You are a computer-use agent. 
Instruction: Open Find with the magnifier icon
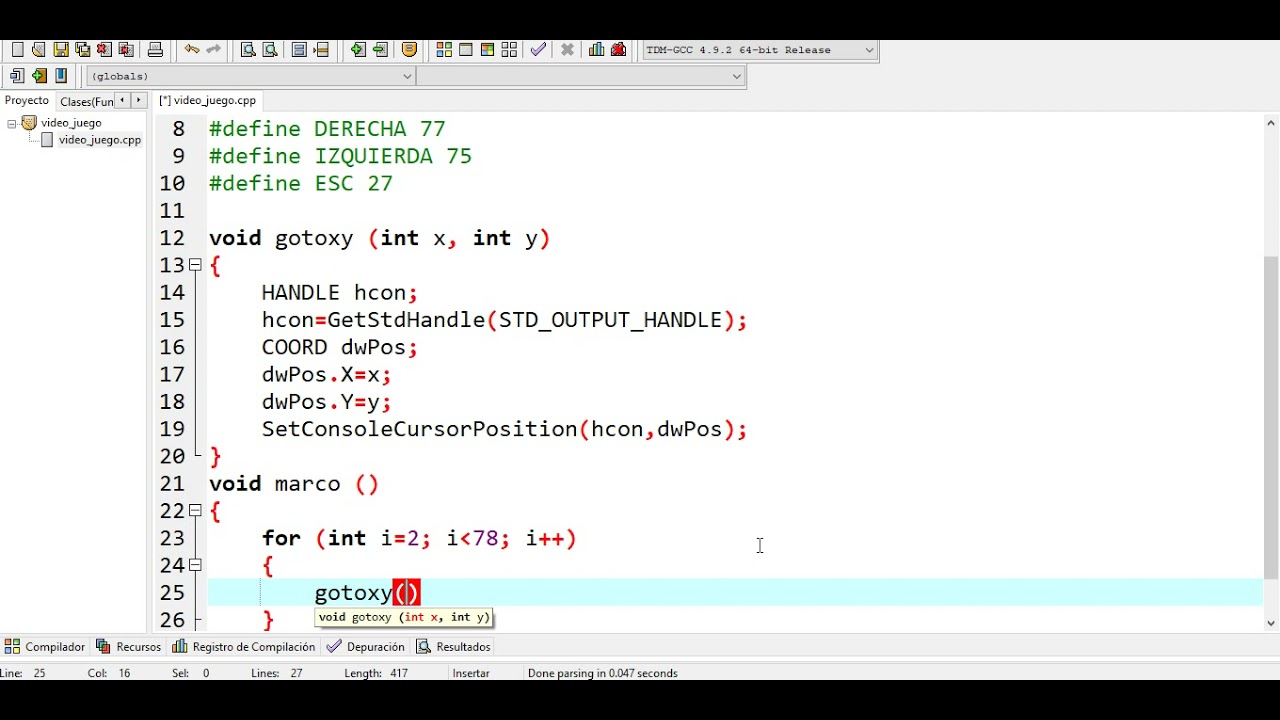click(248, 50)
